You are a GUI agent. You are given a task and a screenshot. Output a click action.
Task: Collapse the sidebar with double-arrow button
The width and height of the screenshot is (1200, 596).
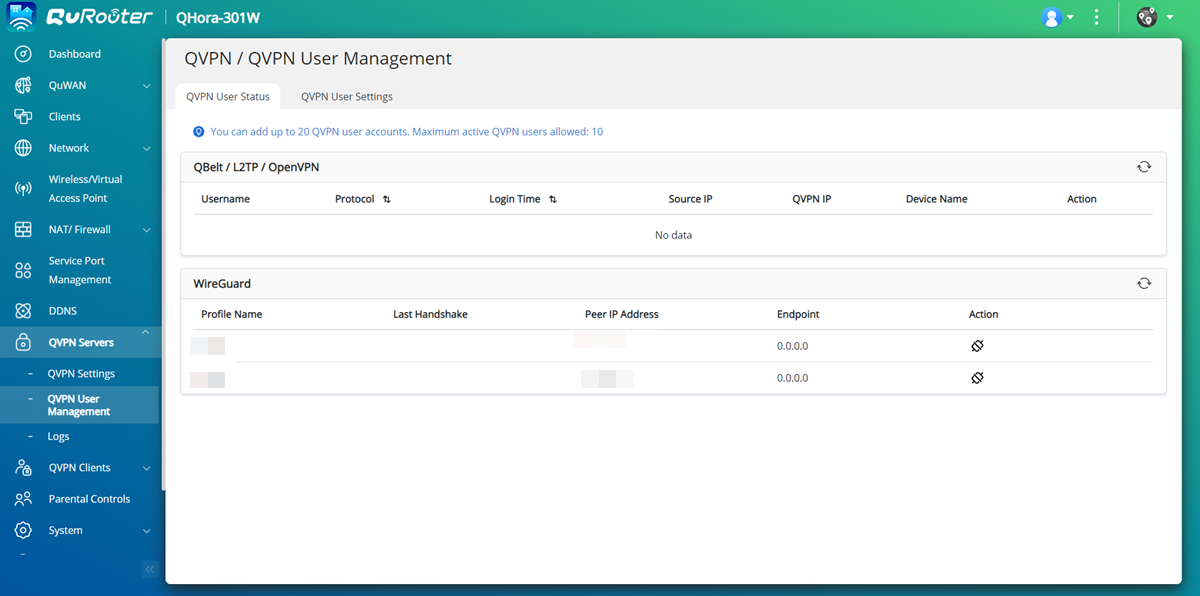click(x=150, y=570)
